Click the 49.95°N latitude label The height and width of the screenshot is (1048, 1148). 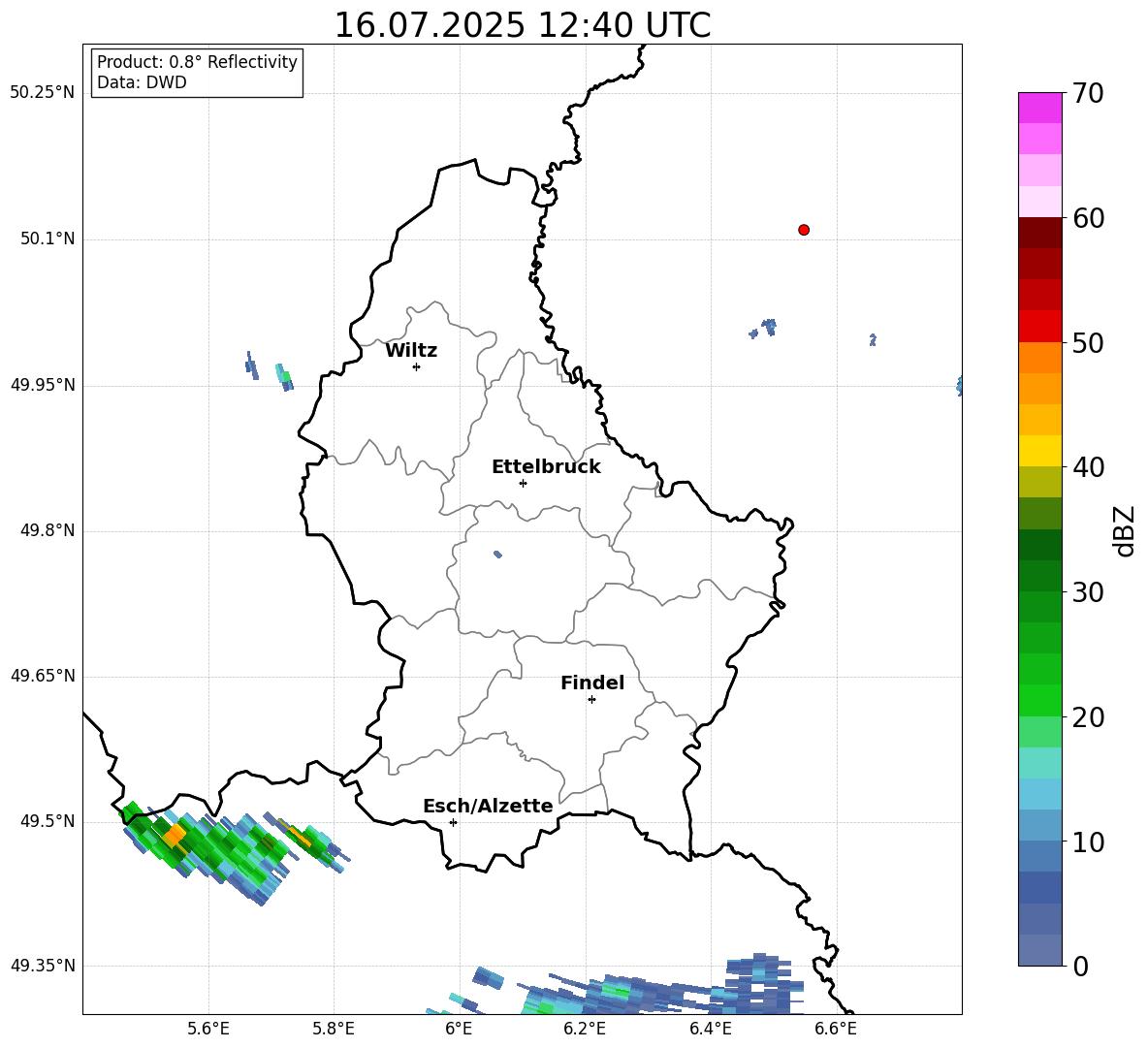pos(43,385)
